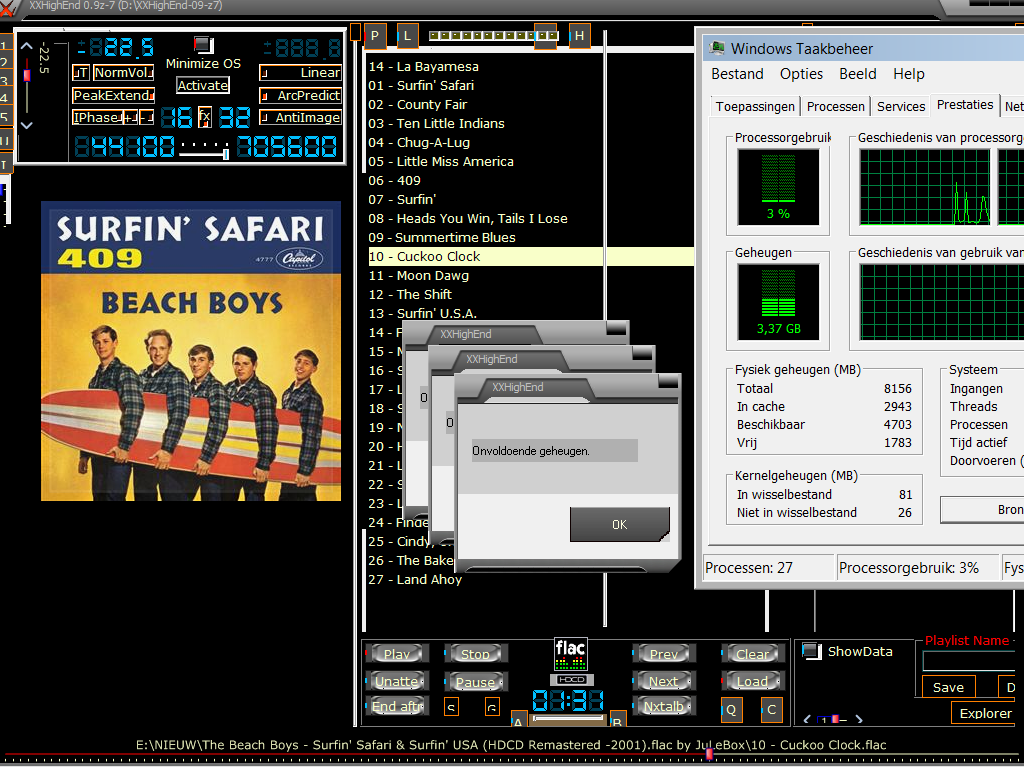The image size is (1024, 768).
Task: Click the flac format icon
Action: click(x=570, y=654)
